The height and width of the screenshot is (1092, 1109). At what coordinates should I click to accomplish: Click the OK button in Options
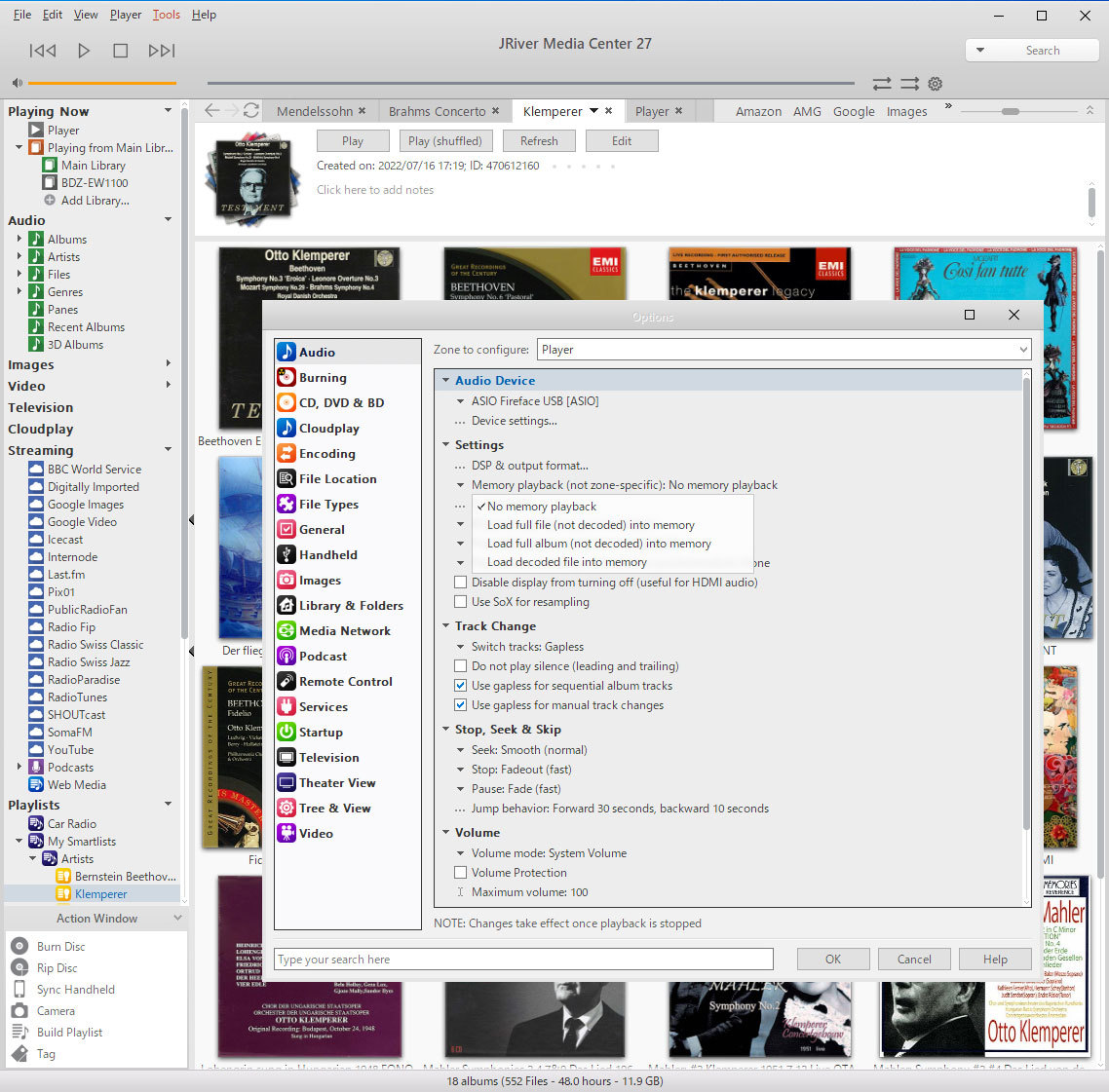point(832,960)
